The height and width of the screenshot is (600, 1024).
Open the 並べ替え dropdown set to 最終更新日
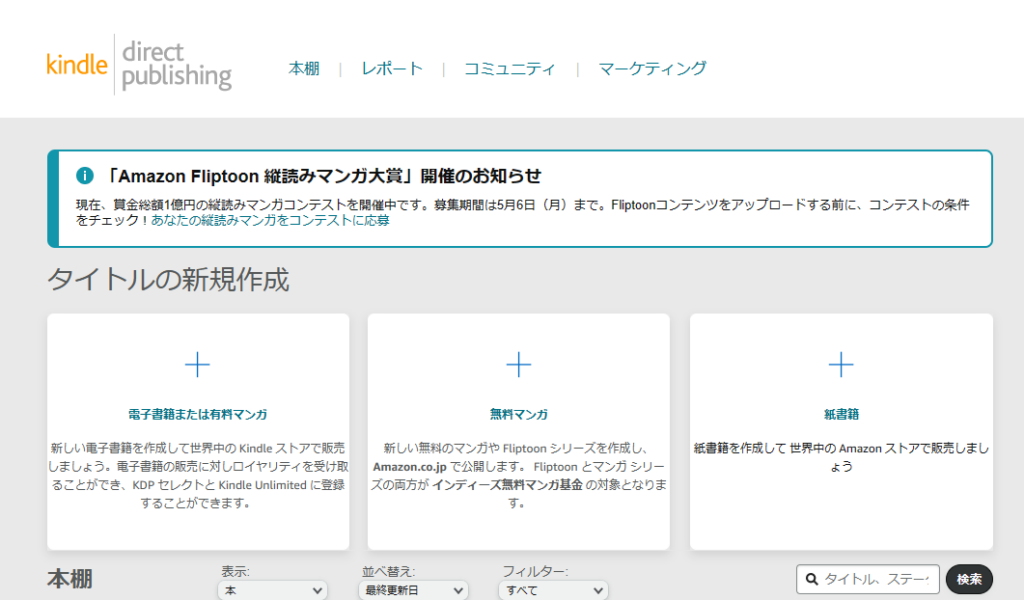click(412, 591)
